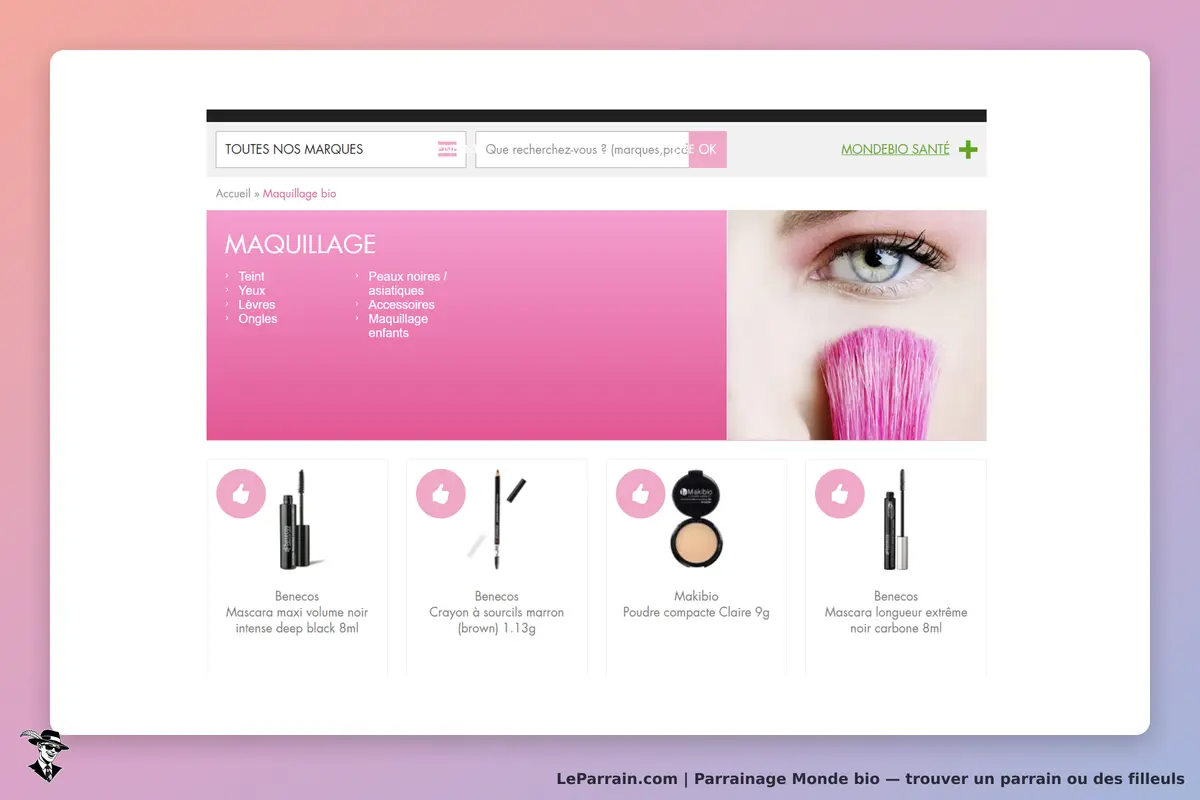Open the Maquillage enfants category
The height and width of the screenshot is (800, 1200).
(x=398, y=326)
